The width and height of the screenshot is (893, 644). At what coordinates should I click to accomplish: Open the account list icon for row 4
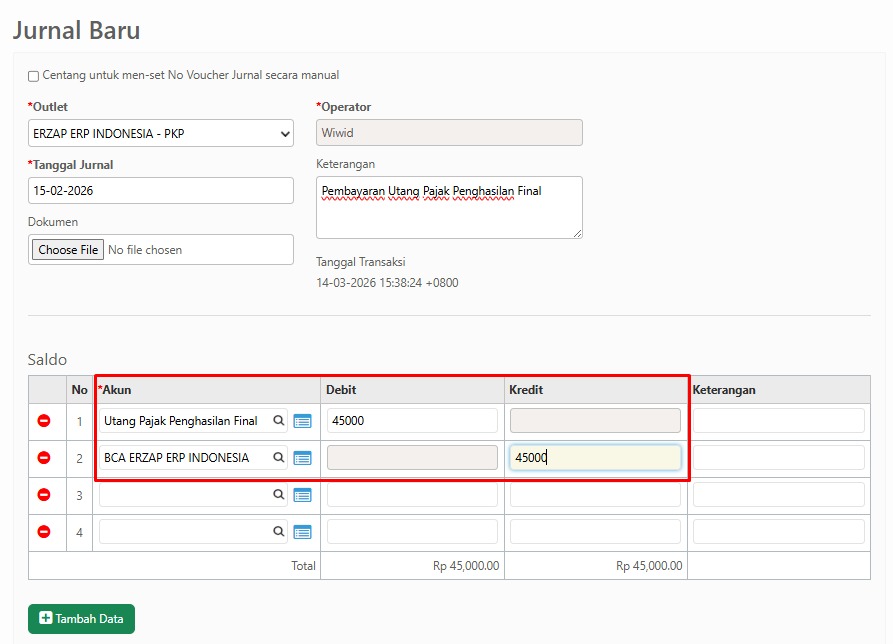pyautogui.click(x=302, y=532)
